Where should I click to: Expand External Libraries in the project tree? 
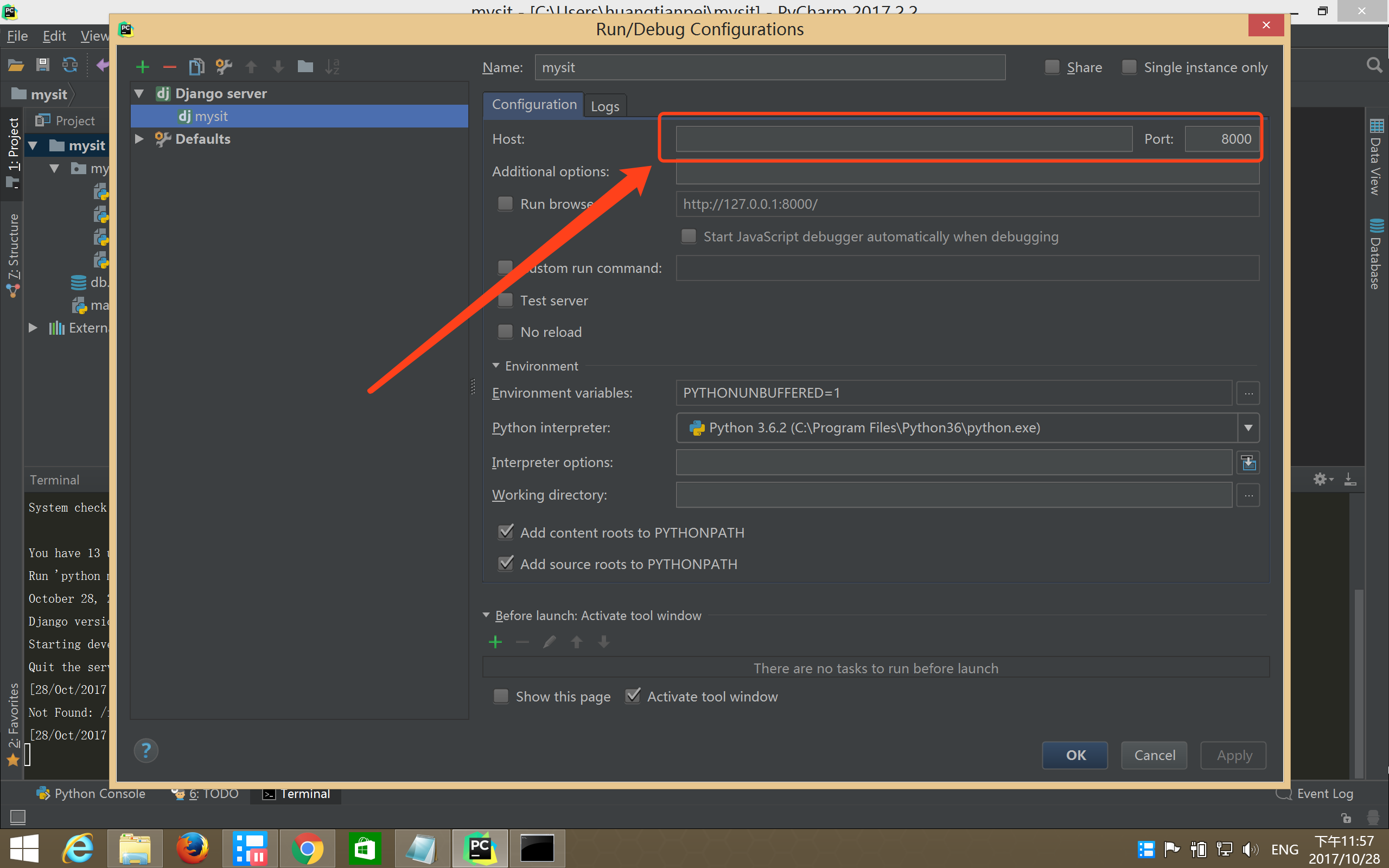[x=33, y=328]
